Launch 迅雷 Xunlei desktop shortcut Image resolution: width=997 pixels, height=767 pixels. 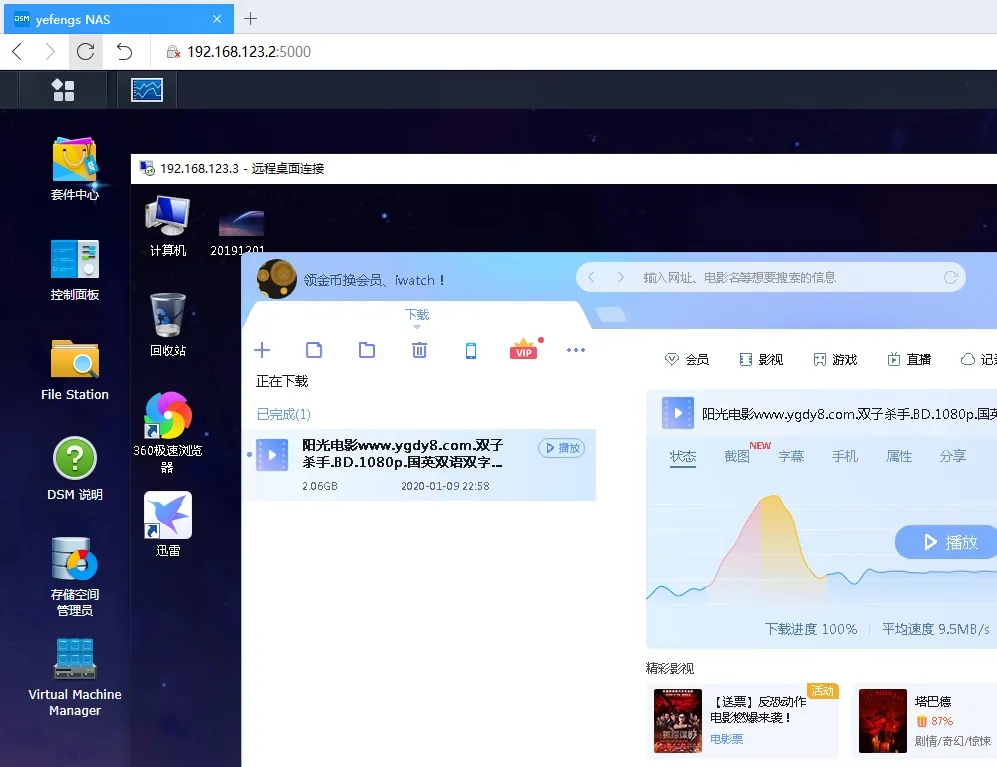tap(168, 524)
